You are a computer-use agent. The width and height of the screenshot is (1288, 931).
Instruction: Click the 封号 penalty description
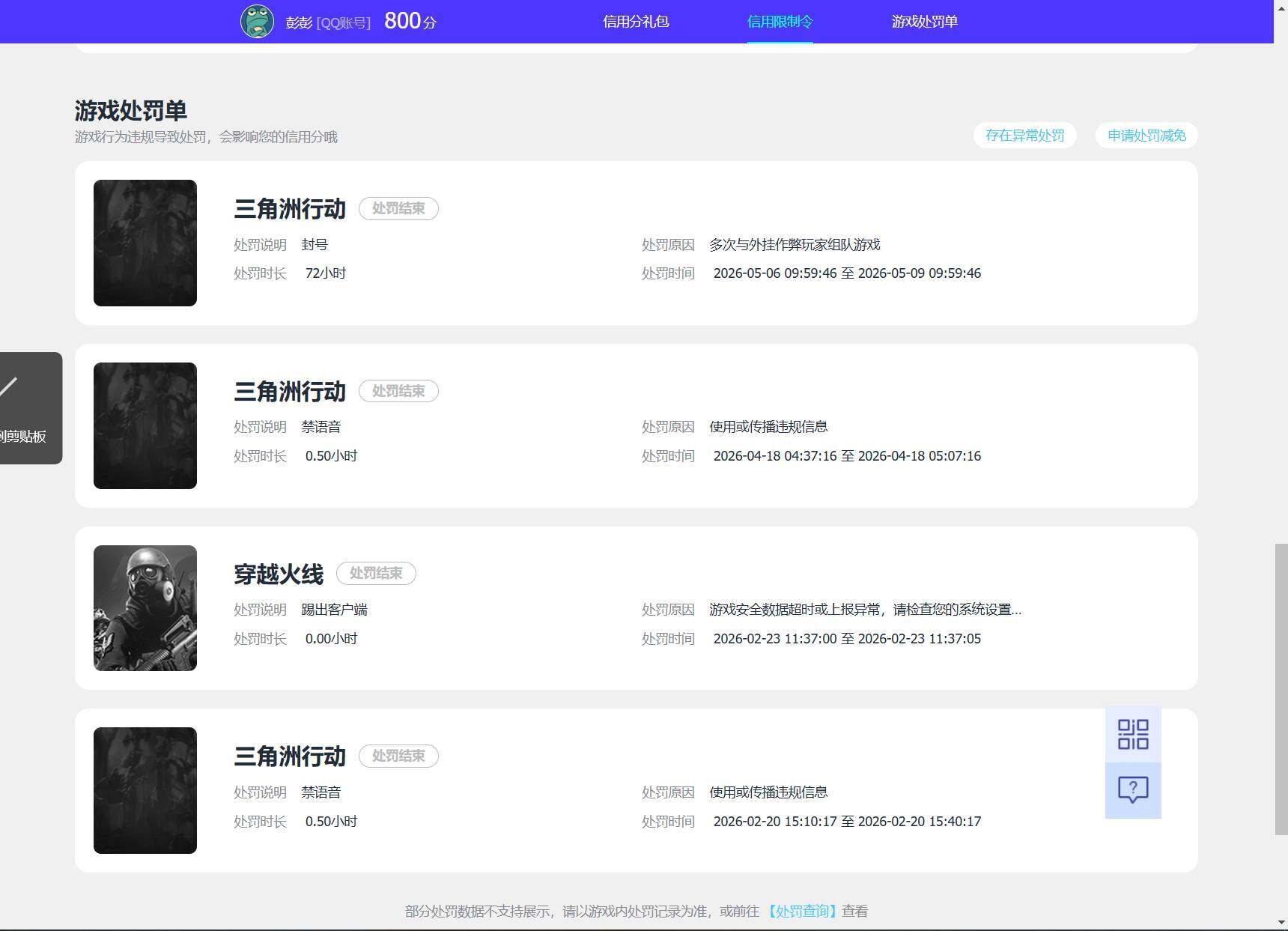(315, 245)
